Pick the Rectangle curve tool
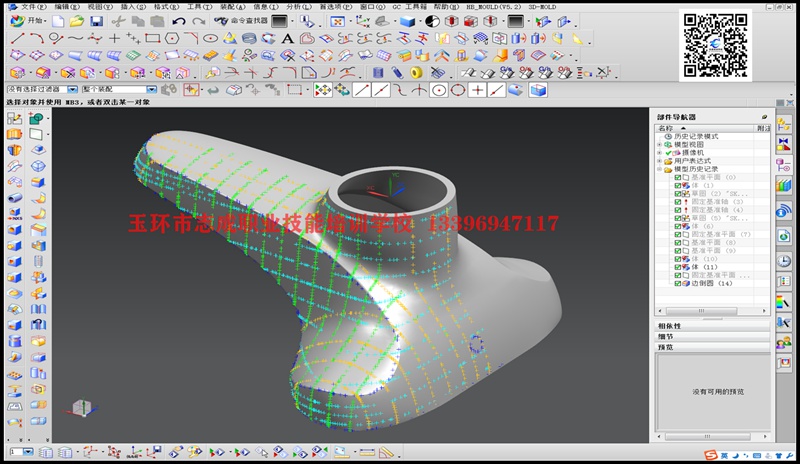This screenshot has height=464, width=800. (152, 38)
